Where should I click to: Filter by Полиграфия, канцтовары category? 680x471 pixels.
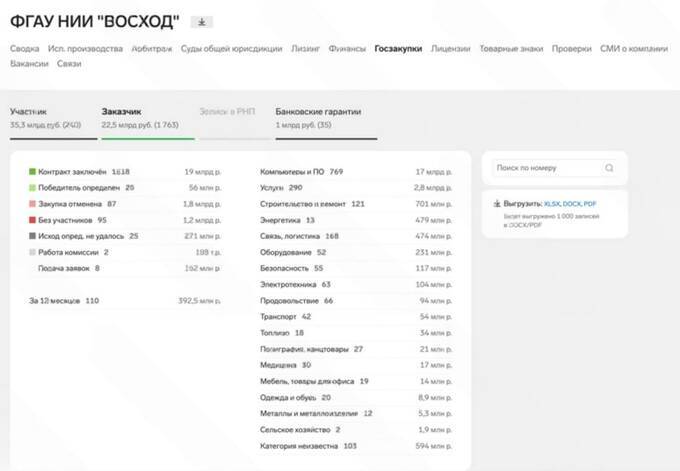[x=356, y=349]
